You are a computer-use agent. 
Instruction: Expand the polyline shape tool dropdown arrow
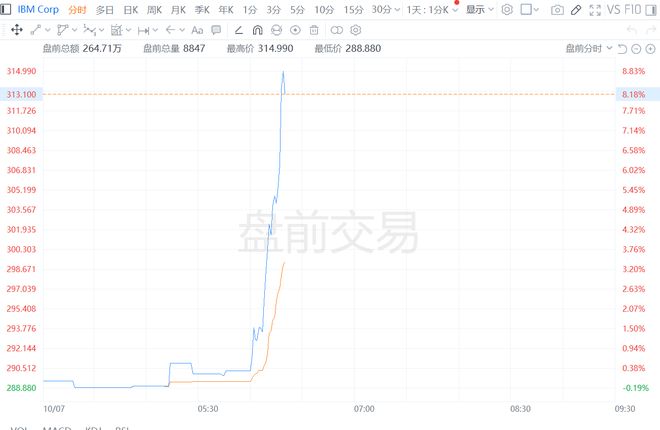75,30
